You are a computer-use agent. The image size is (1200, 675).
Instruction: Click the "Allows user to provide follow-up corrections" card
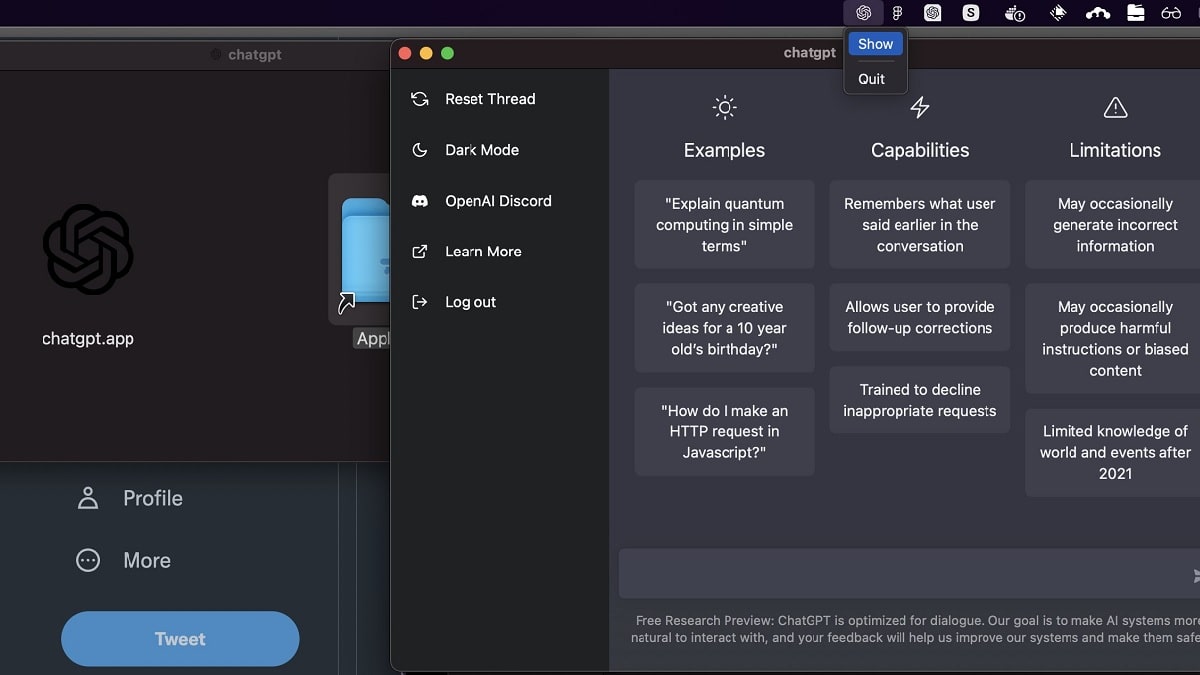coord(920,318)
